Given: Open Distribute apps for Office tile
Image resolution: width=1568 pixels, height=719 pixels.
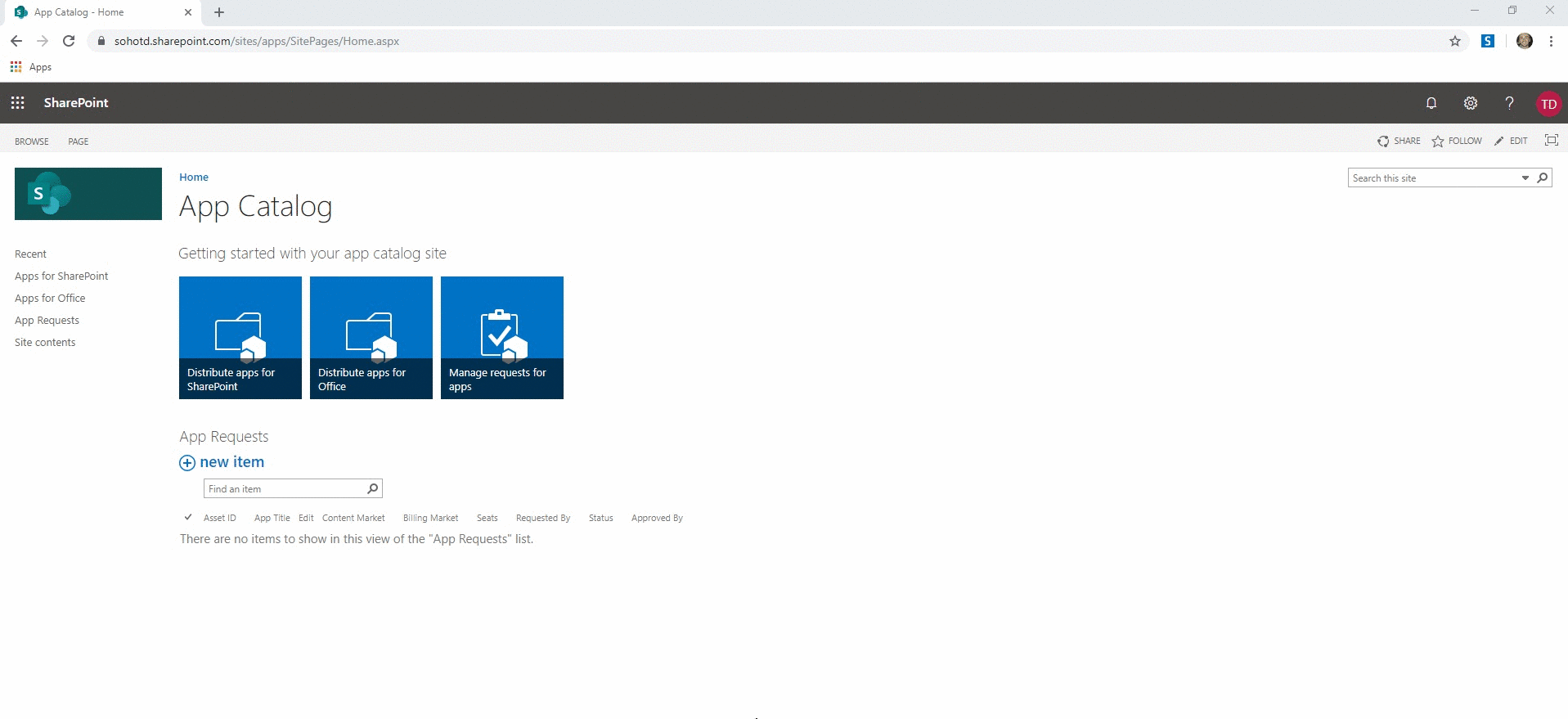Looking at the screenshot, I should (x=371, y=338).
